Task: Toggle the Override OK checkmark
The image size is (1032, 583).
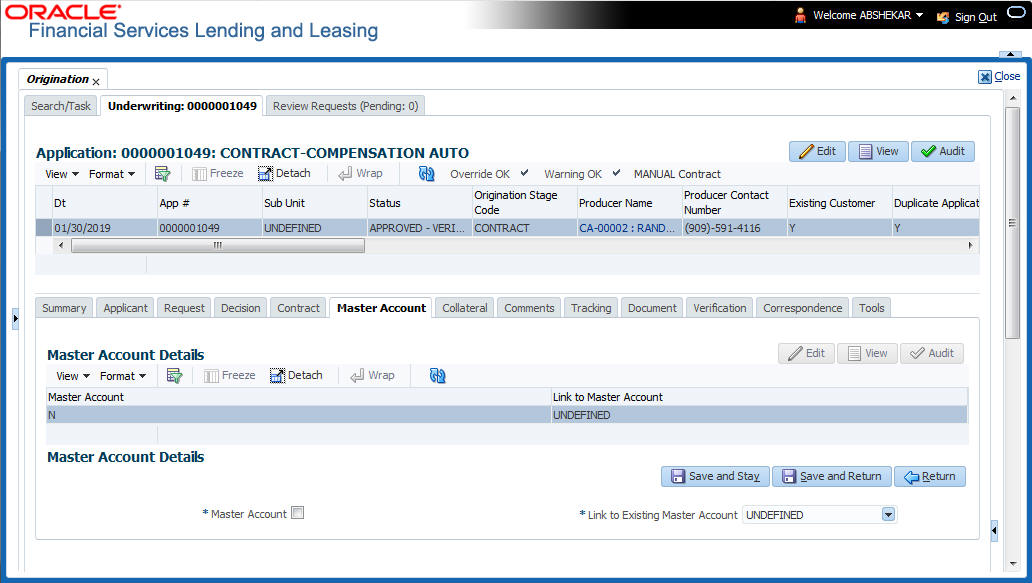Action: (525, 173)
